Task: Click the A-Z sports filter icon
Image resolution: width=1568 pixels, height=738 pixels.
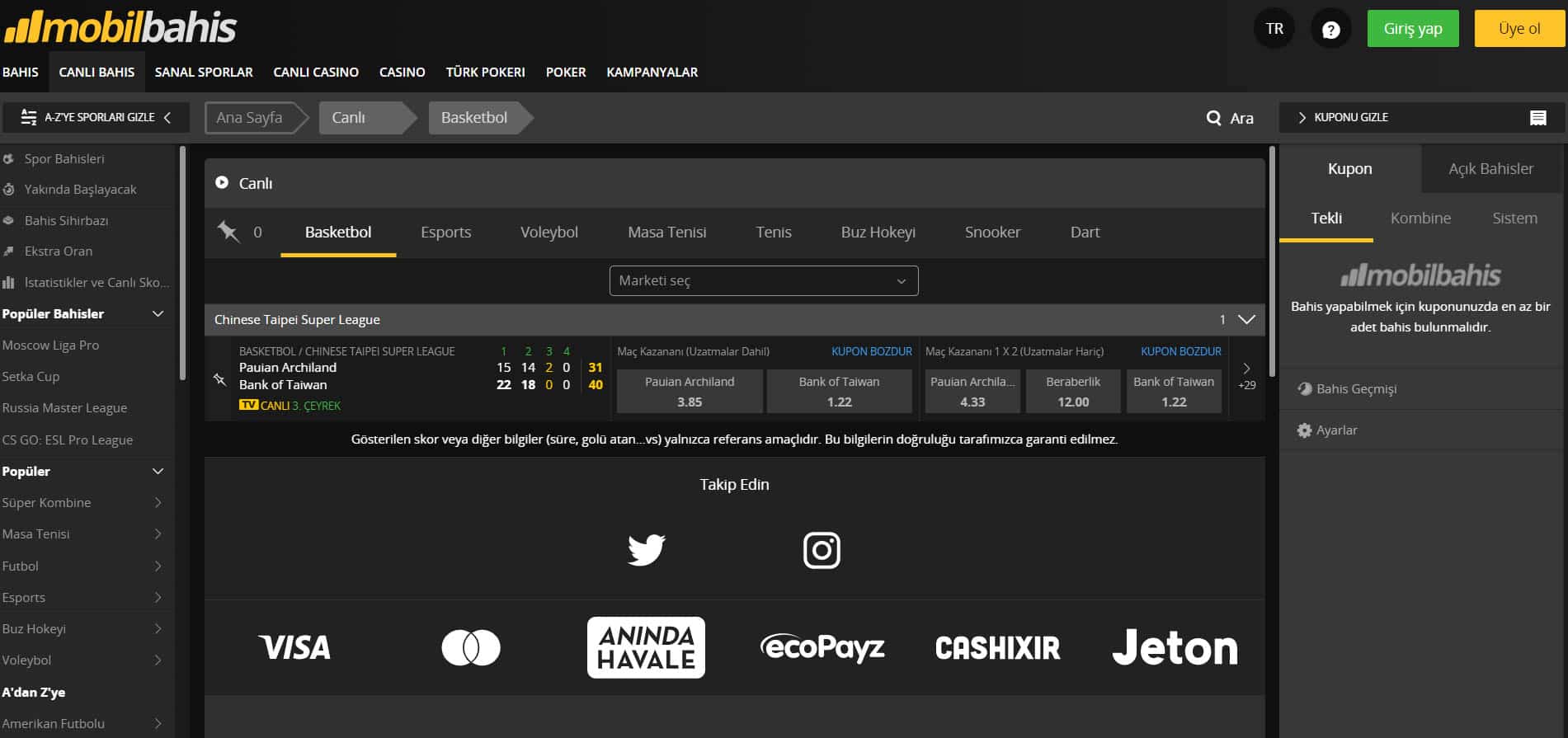Action: (29, 117)
